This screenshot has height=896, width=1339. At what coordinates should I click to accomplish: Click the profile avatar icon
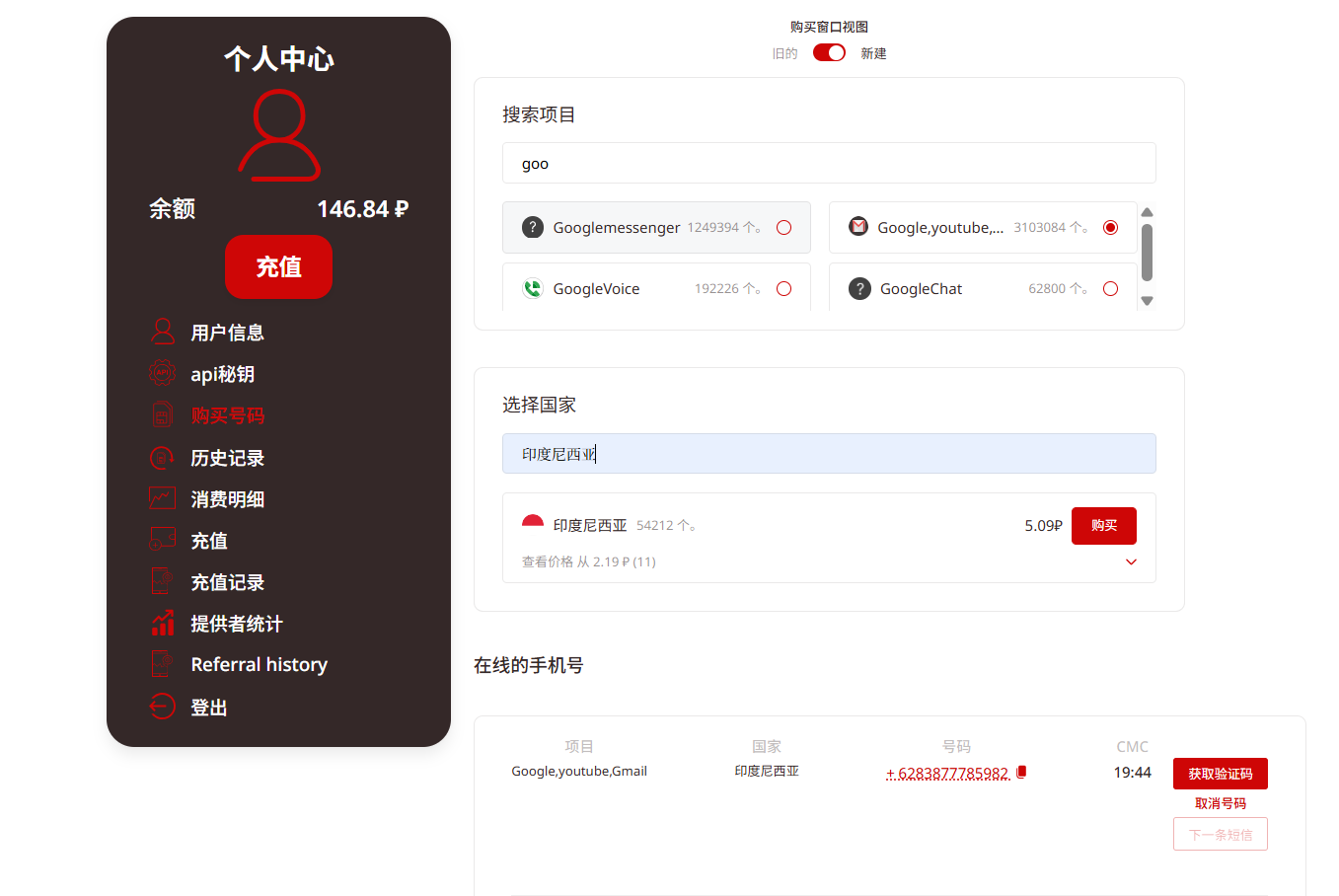tap(279, 135)
